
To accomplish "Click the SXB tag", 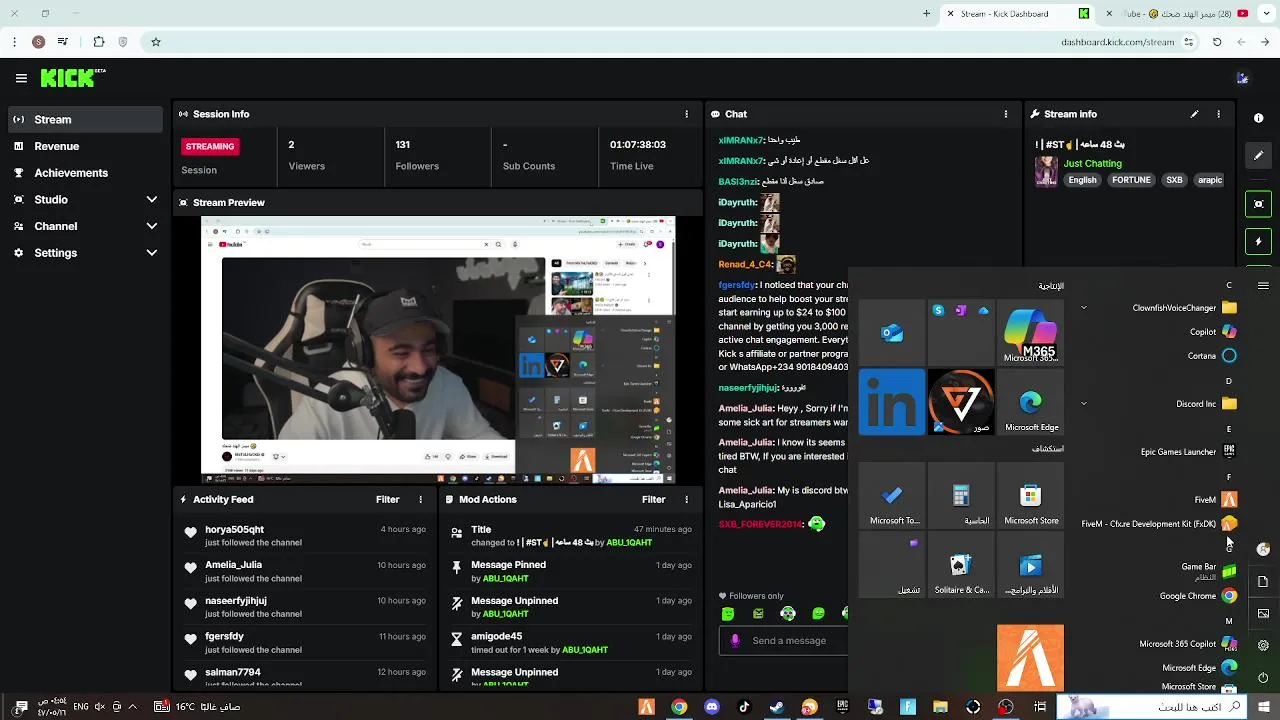I will tap(1174, 180).
